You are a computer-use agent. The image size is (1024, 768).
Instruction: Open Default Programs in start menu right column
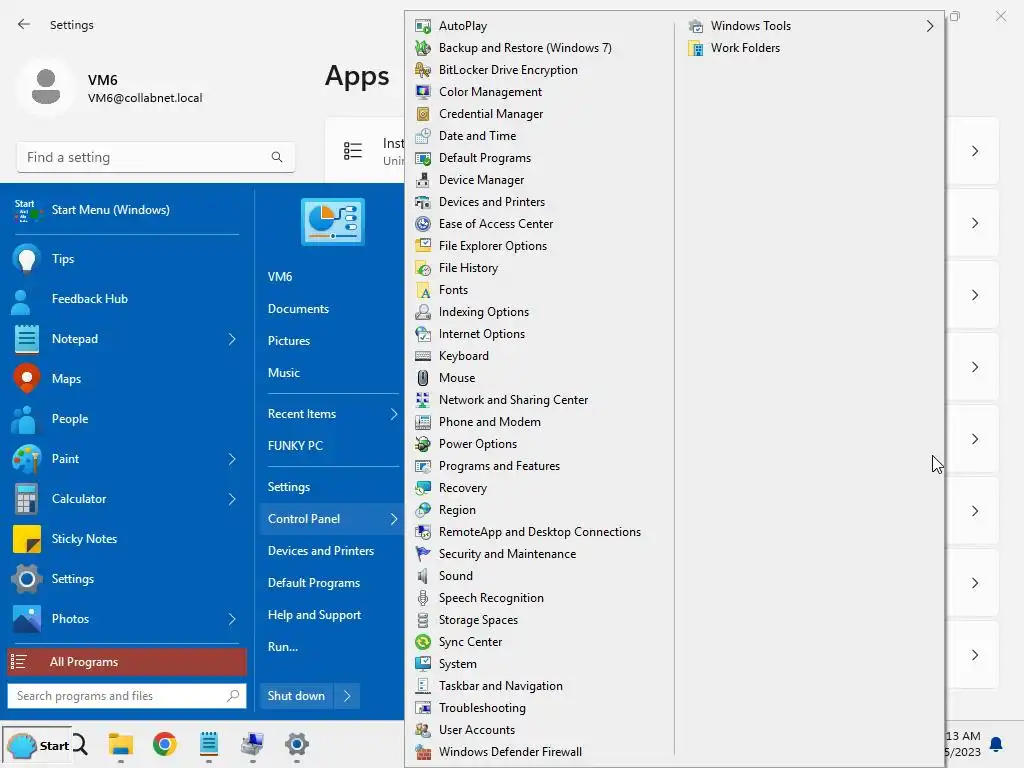click(313, 583)
